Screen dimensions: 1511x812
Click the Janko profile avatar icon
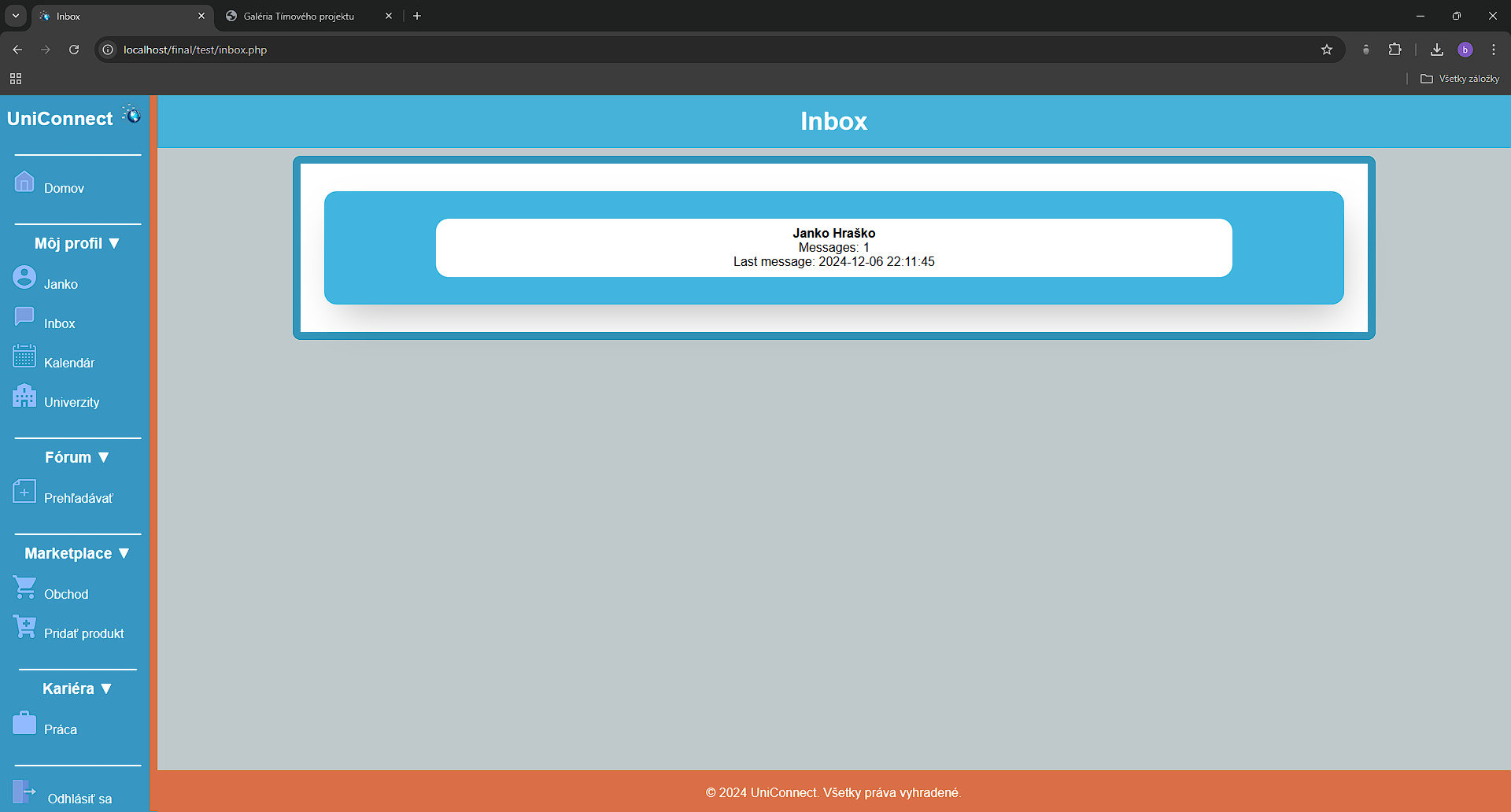(24, 277)
